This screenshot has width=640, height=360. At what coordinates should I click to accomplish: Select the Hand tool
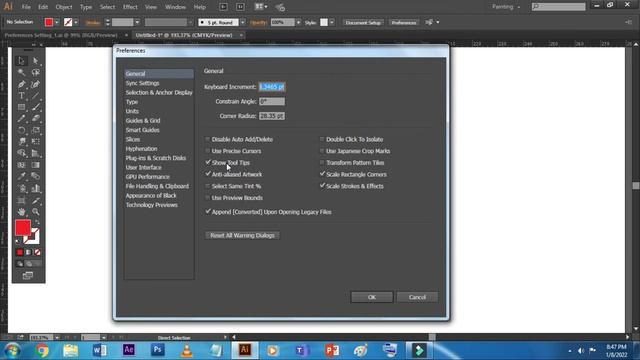pos(21,212)
